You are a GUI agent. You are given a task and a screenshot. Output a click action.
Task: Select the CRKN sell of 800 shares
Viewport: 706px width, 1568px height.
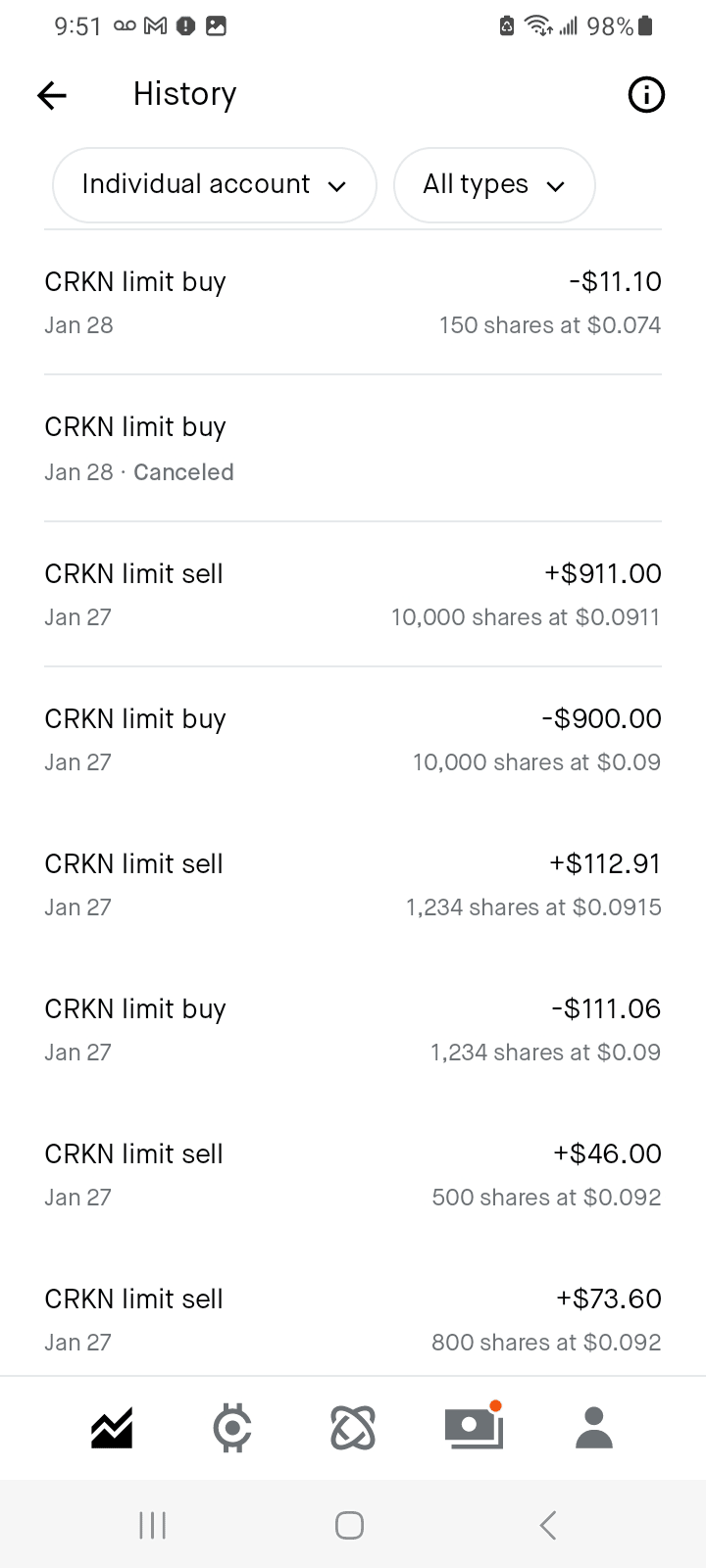click(353, 1320)
